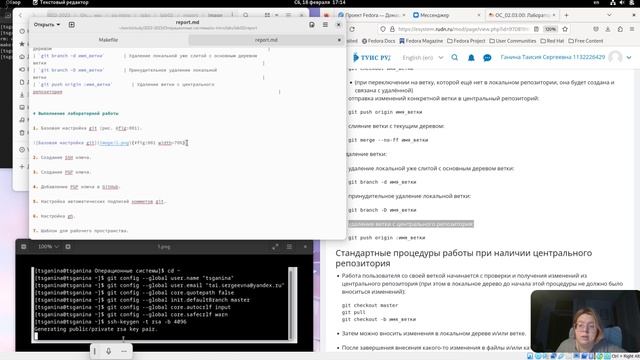Open the 'User Communities' bookmarks folder
The width and height of the screenshot is (640, 360).
click(x=513, y=41)
